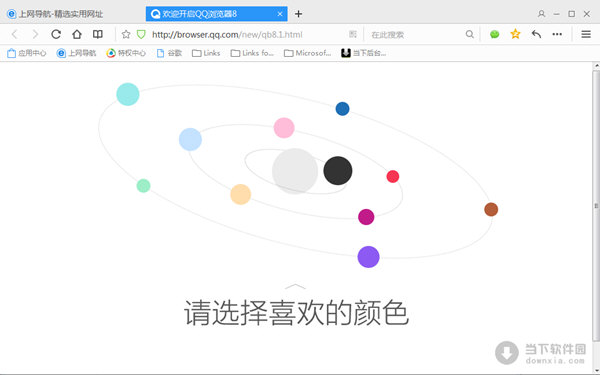
Task: Open the 应用中心 bookmark
Action: [27, 53]
